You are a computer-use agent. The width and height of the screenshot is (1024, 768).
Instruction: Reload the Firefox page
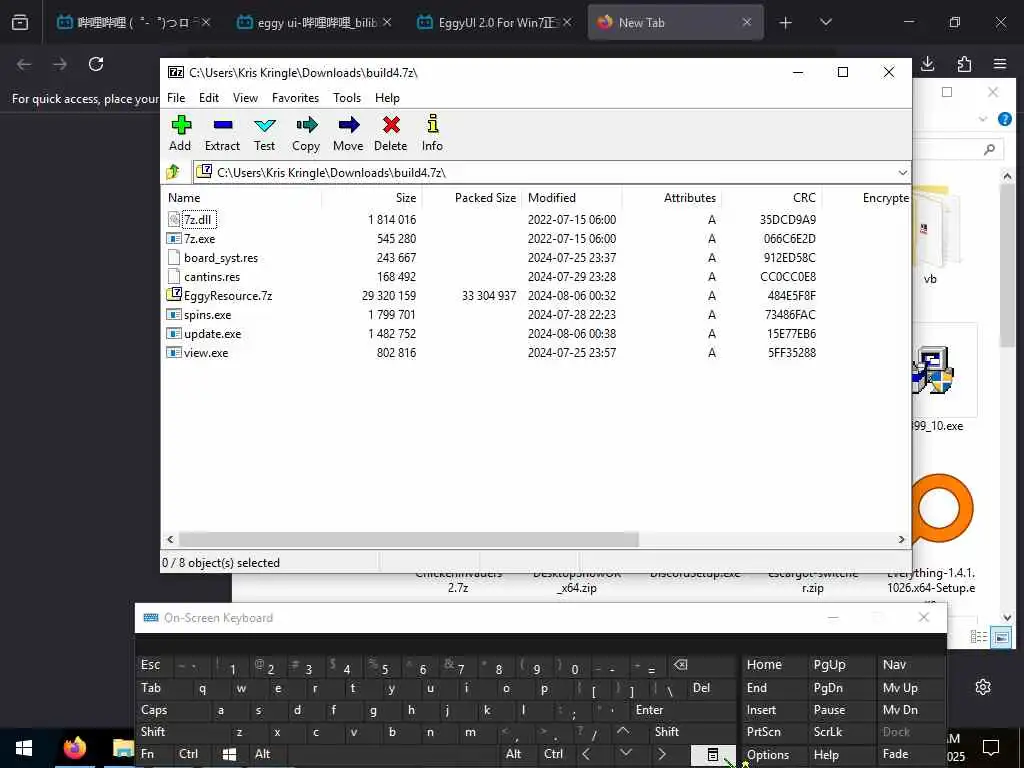[x=96, y=63]
